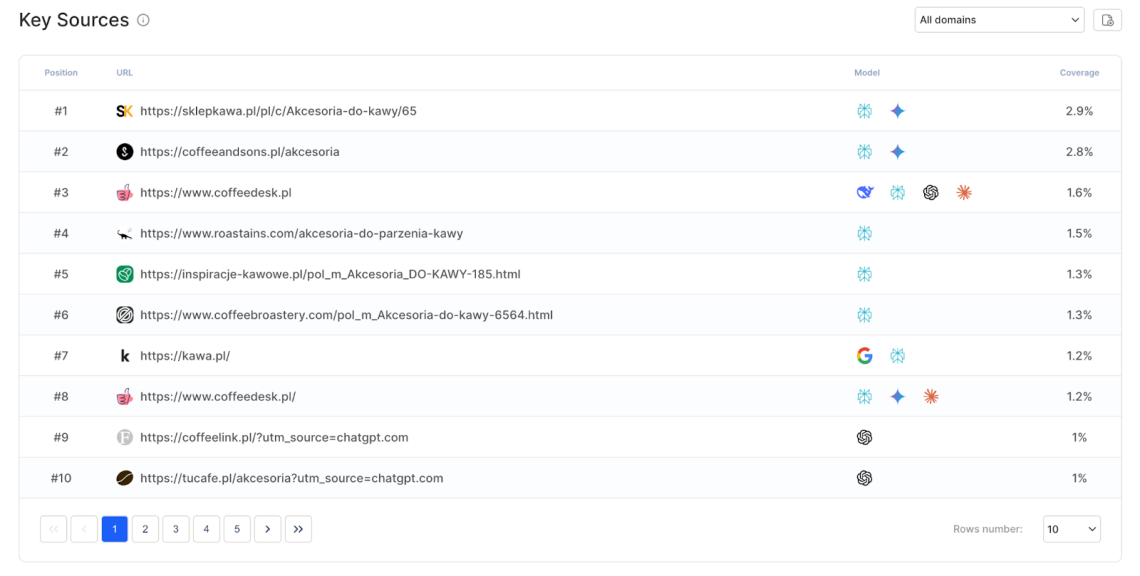Click the info tooltip beside Key Sources heading
Viewport: 1140px width, 576px height.
click(x=143, y=19)
